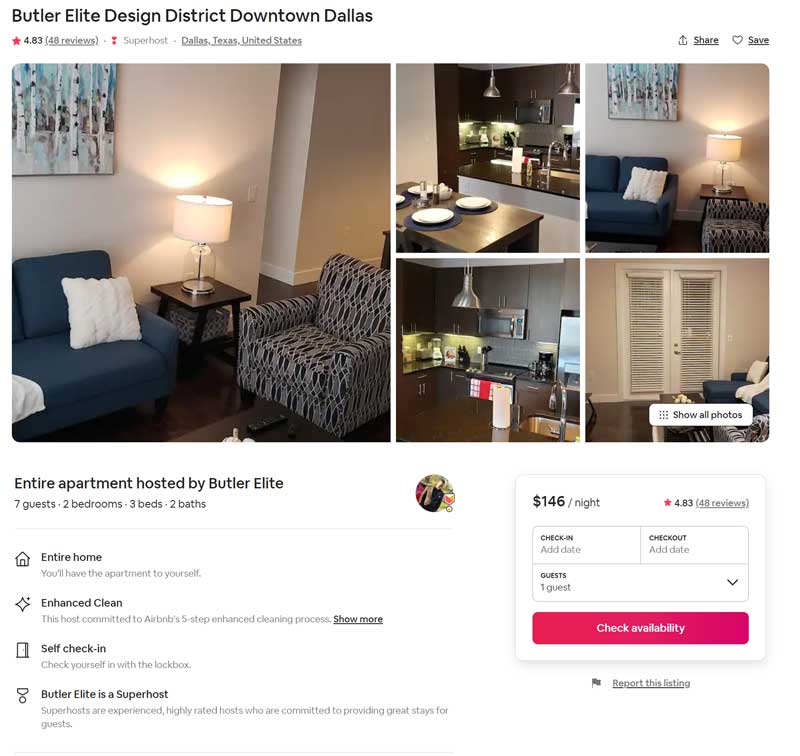Click the Self check-in door icon
Viewport: 800px width, 756px height.
[x=22, y=650]
